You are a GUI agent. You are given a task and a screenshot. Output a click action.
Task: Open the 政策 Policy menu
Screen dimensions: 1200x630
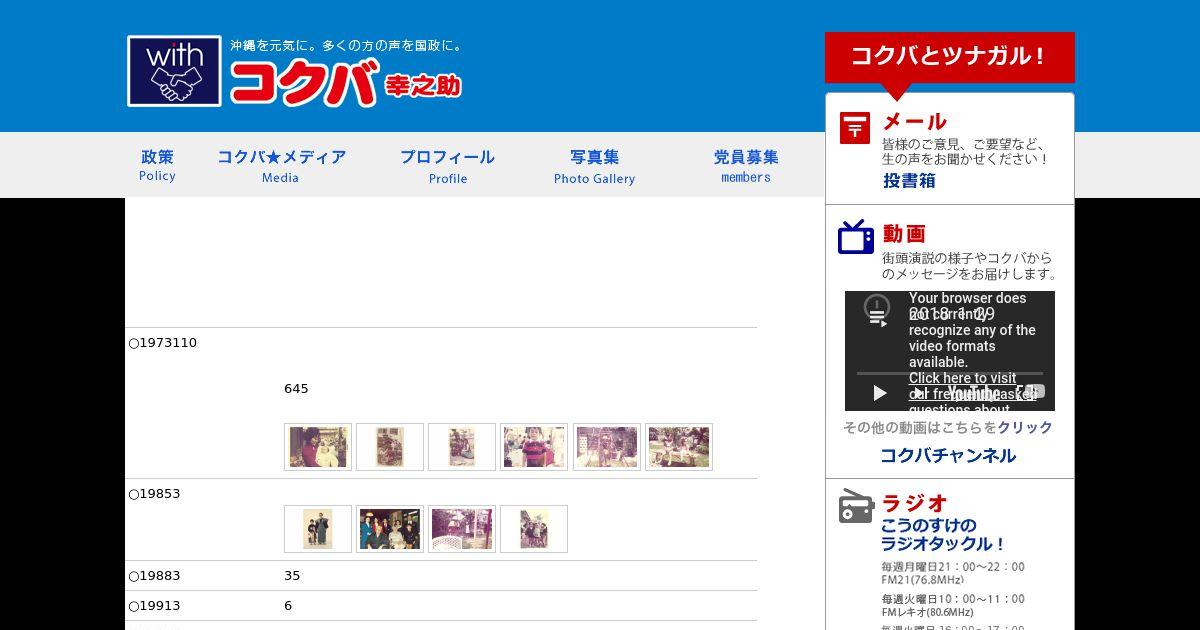[x=157, y=165]
